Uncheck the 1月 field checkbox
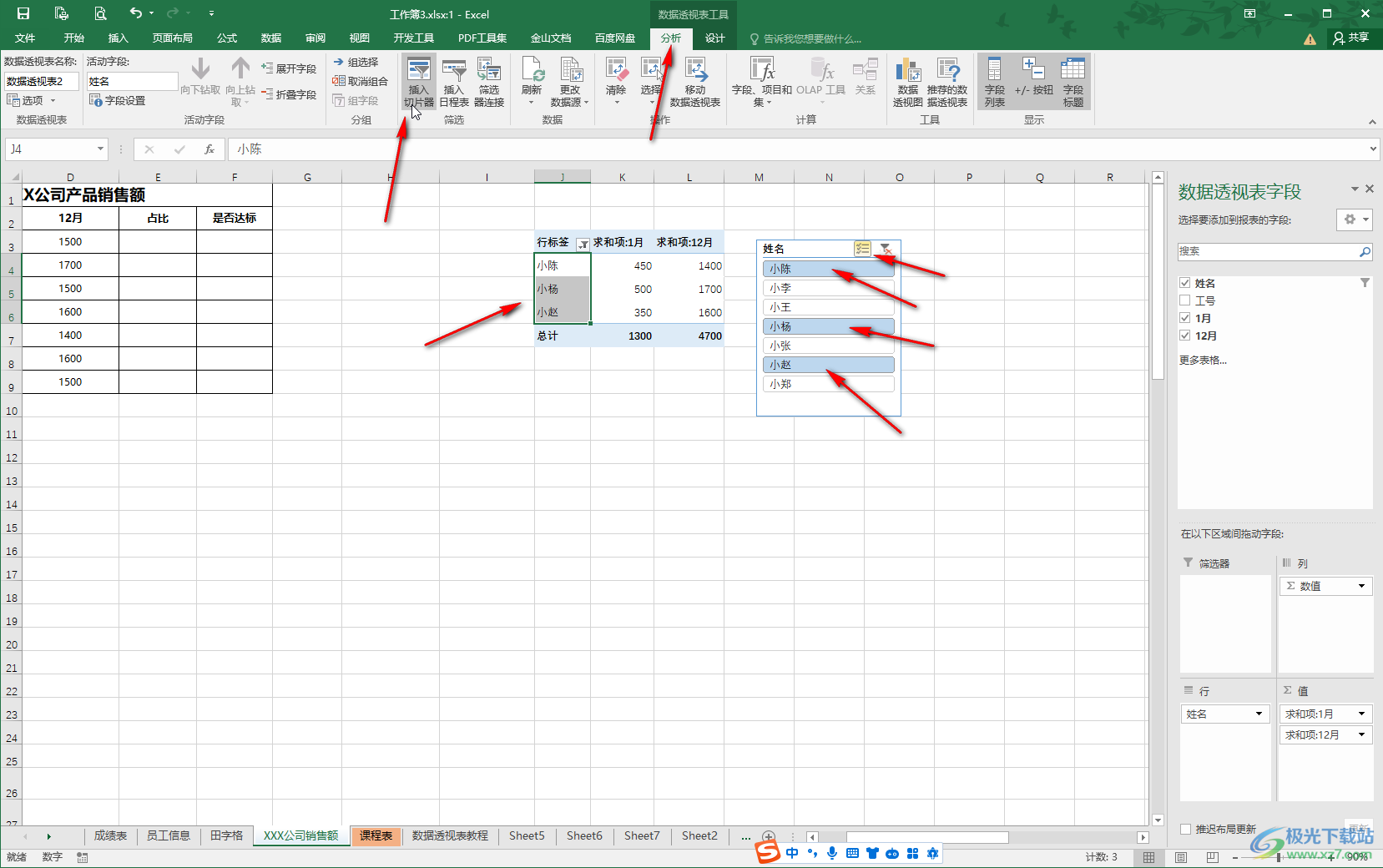The width and height of the screenshot is (1383, 868). point(1185,318)
